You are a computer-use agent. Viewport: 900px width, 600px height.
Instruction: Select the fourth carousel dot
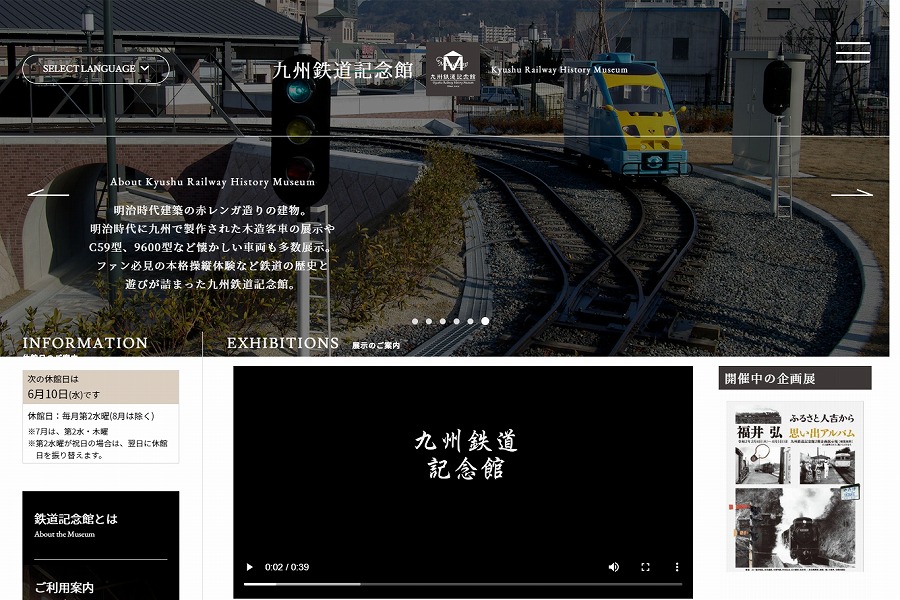point(456,322)
